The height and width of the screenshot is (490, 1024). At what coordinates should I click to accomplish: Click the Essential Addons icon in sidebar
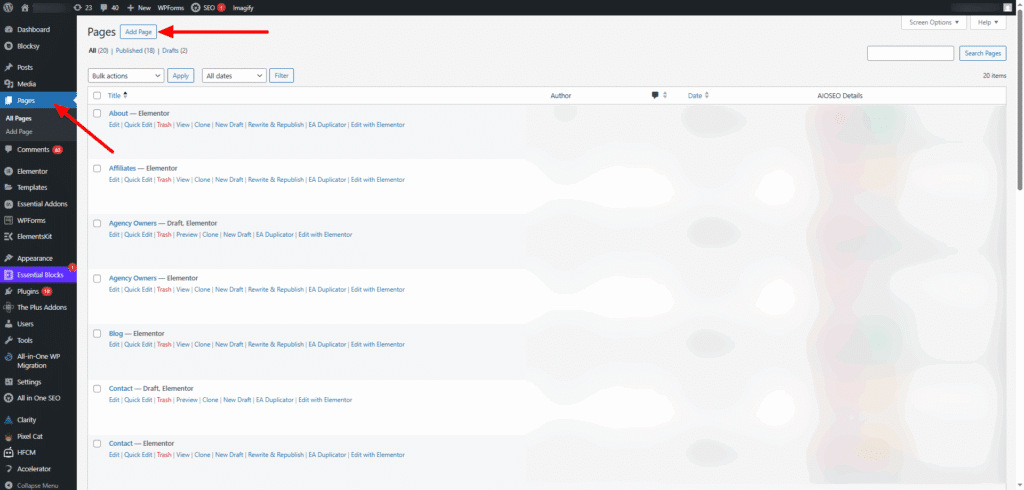pyautogui.click(x=8, y=204)
